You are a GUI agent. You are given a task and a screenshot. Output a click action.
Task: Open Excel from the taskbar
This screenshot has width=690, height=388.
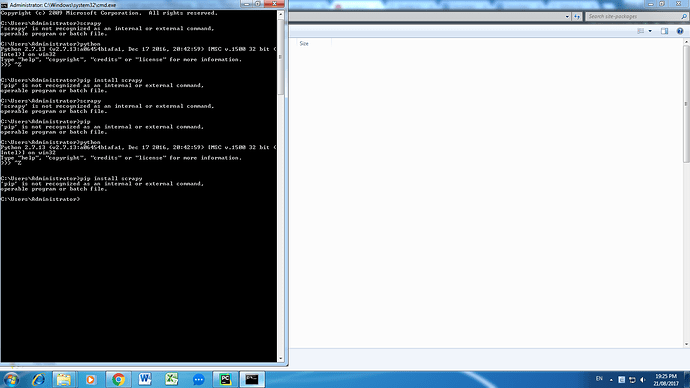[x=172, y=379]
